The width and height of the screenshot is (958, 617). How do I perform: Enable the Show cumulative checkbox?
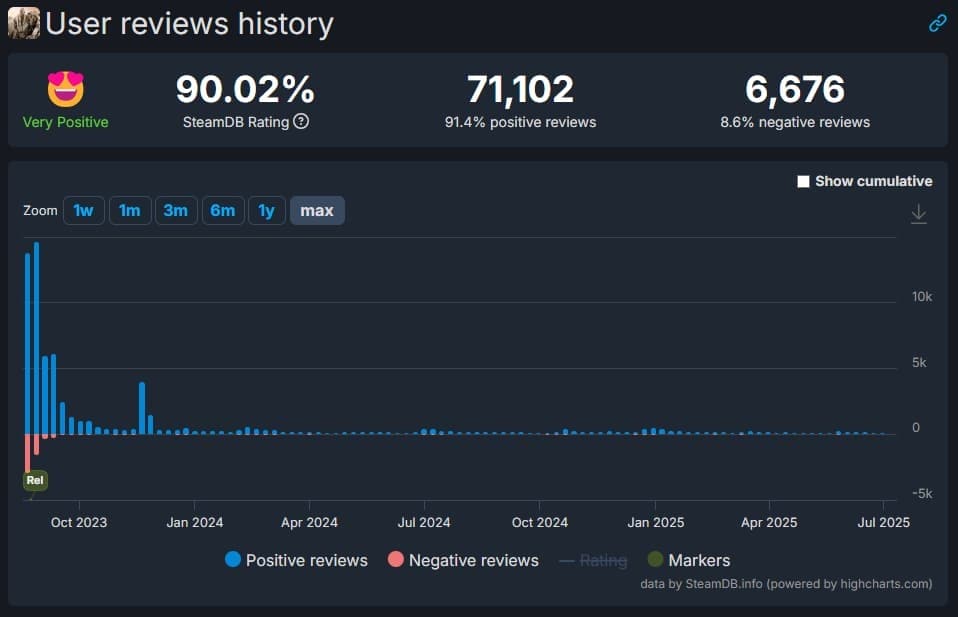point(803,181)
